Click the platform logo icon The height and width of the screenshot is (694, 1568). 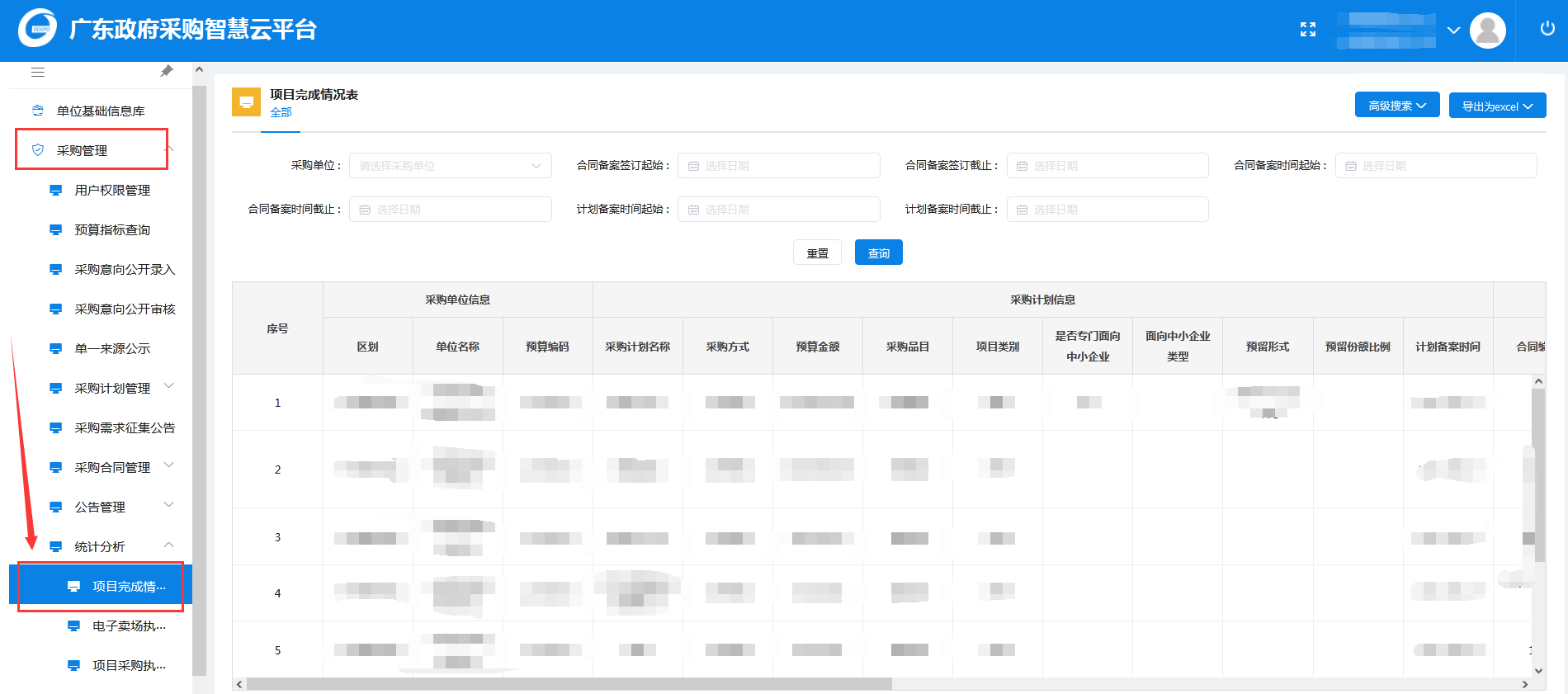coord(38,28)
